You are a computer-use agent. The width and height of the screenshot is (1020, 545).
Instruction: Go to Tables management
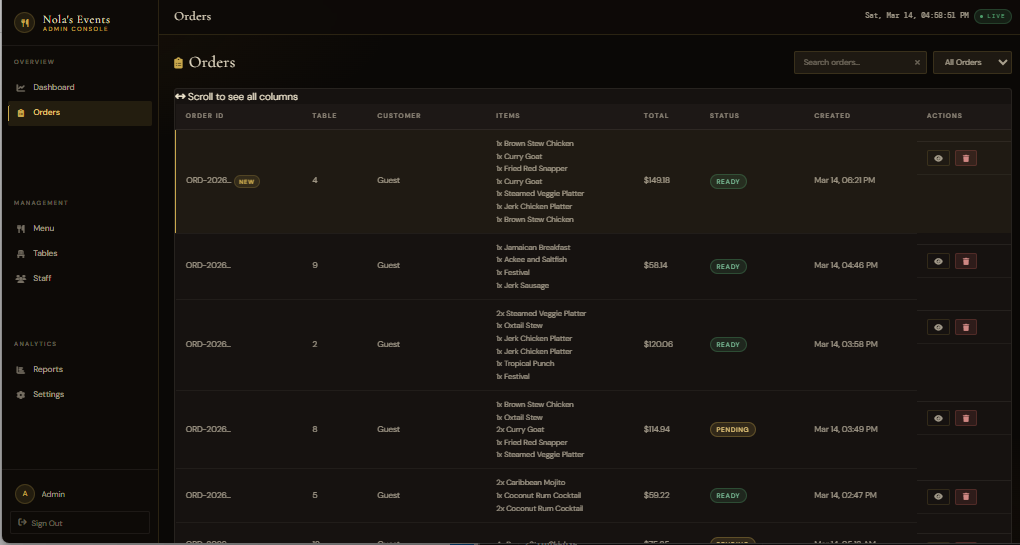79,254
